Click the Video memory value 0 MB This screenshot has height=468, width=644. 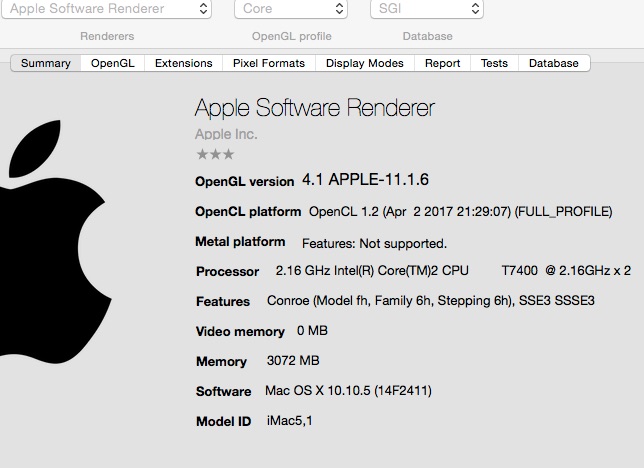(312, 331)
